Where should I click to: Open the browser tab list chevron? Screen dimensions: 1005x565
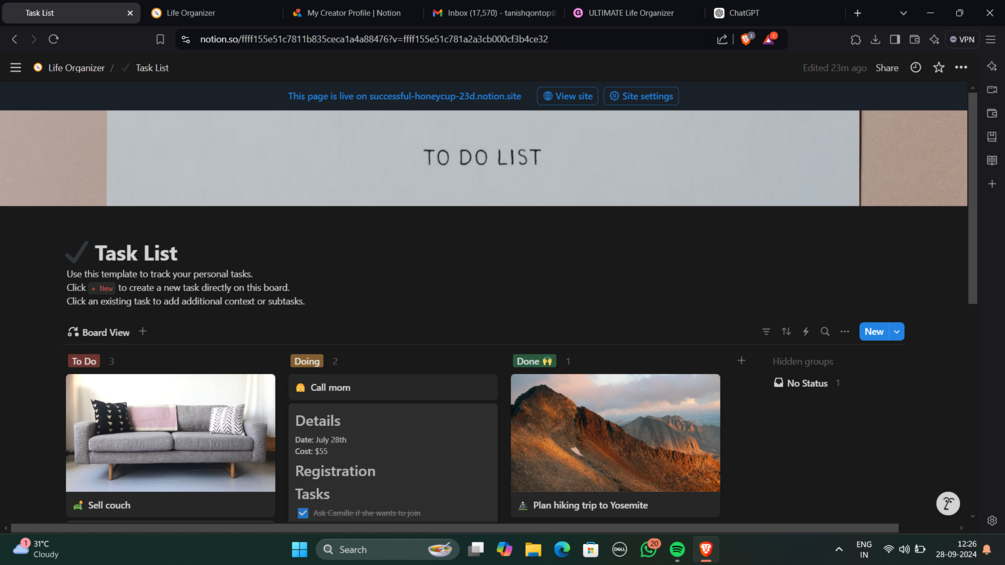(x=903, y=13)
